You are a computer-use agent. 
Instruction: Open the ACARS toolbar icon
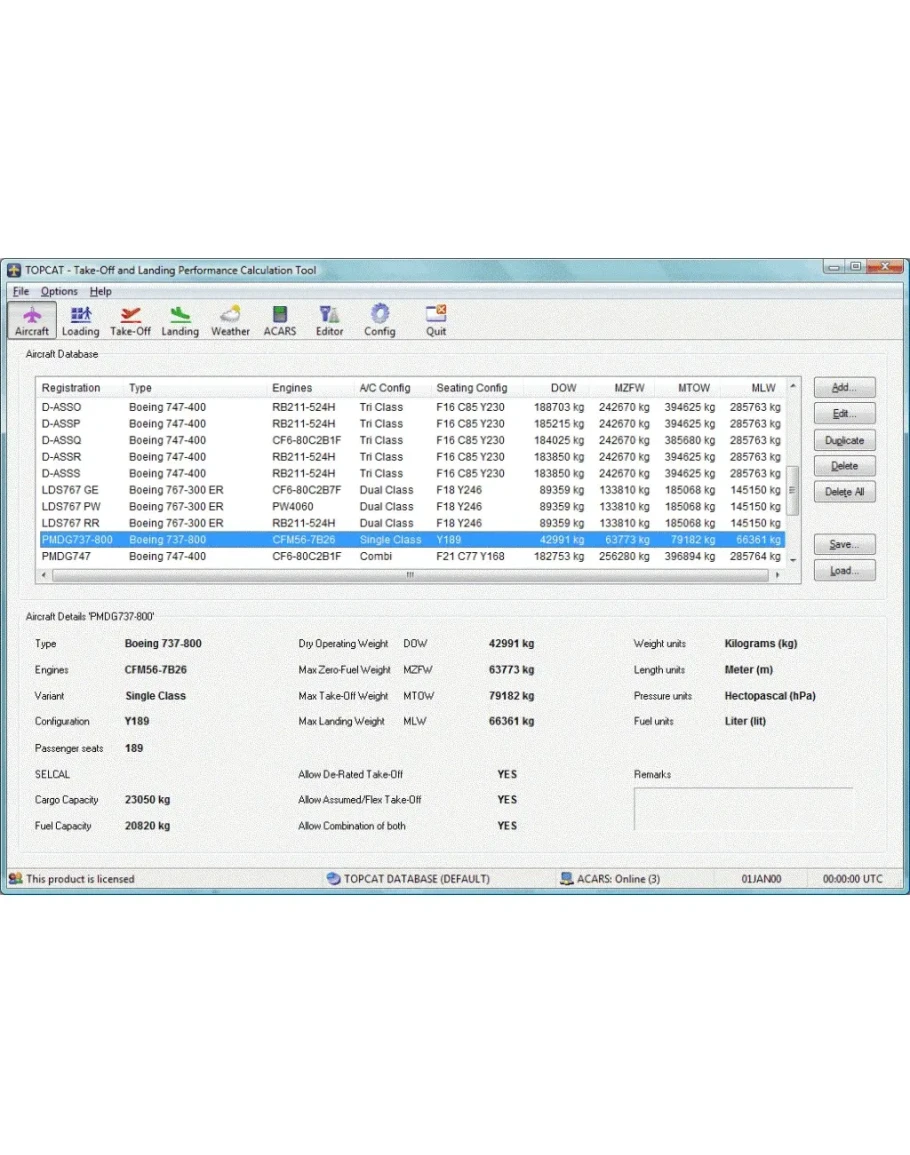pos(280,321)
